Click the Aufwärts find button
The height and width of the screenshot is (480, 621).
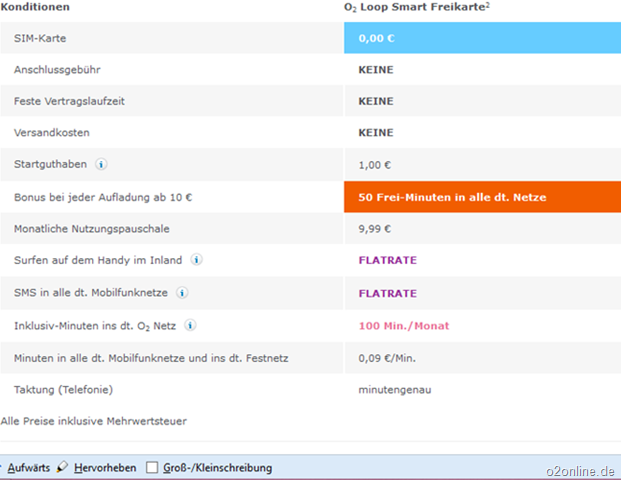[29, 468]
